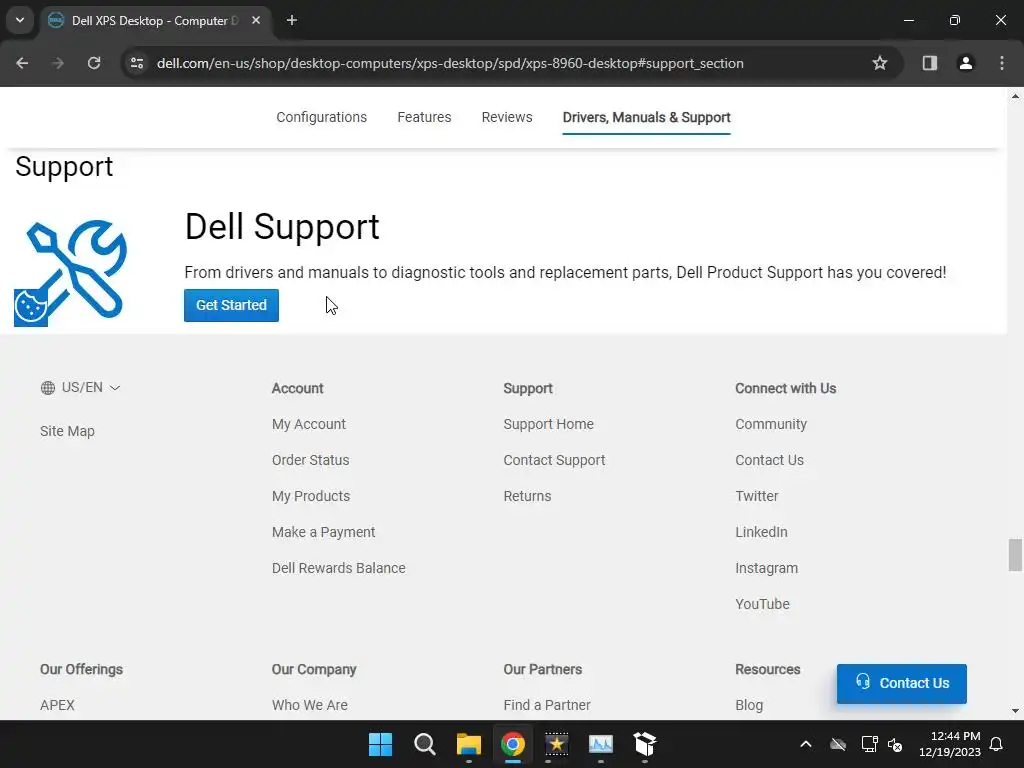The image size is (1024, 768).
Task: Open File Explorer from taskbar
Action: [x=469, y=744]
